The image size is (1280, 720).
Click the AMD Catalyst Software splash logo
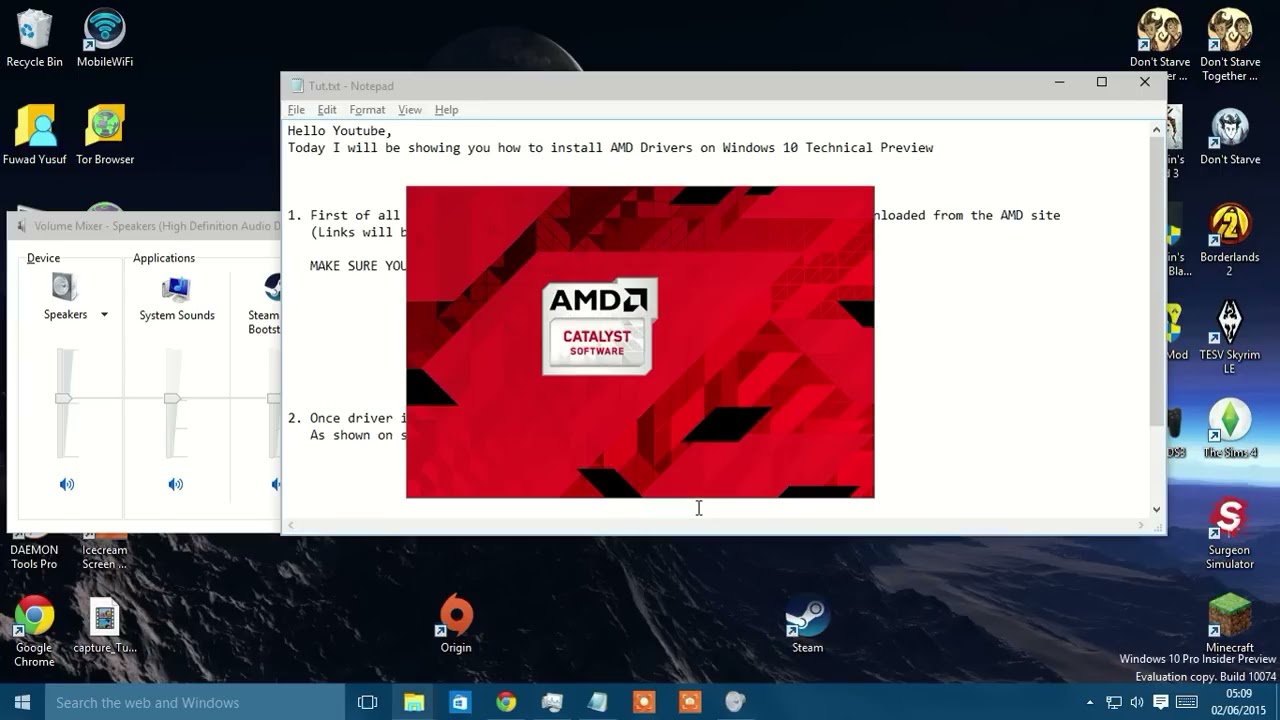point(599,326)
